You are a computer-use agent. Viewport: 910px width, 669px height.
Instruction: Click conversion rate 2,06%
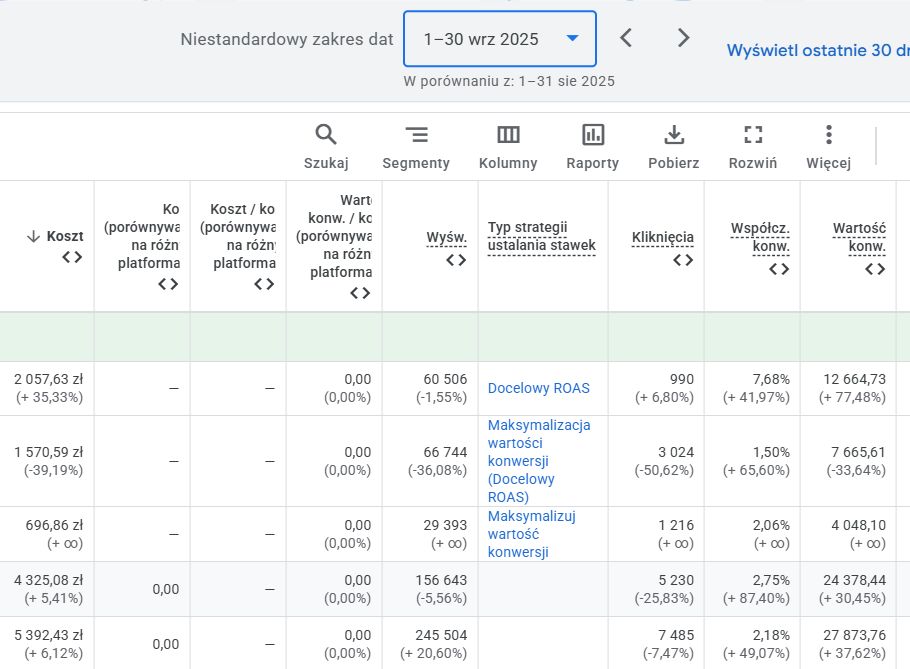(771, 526)
